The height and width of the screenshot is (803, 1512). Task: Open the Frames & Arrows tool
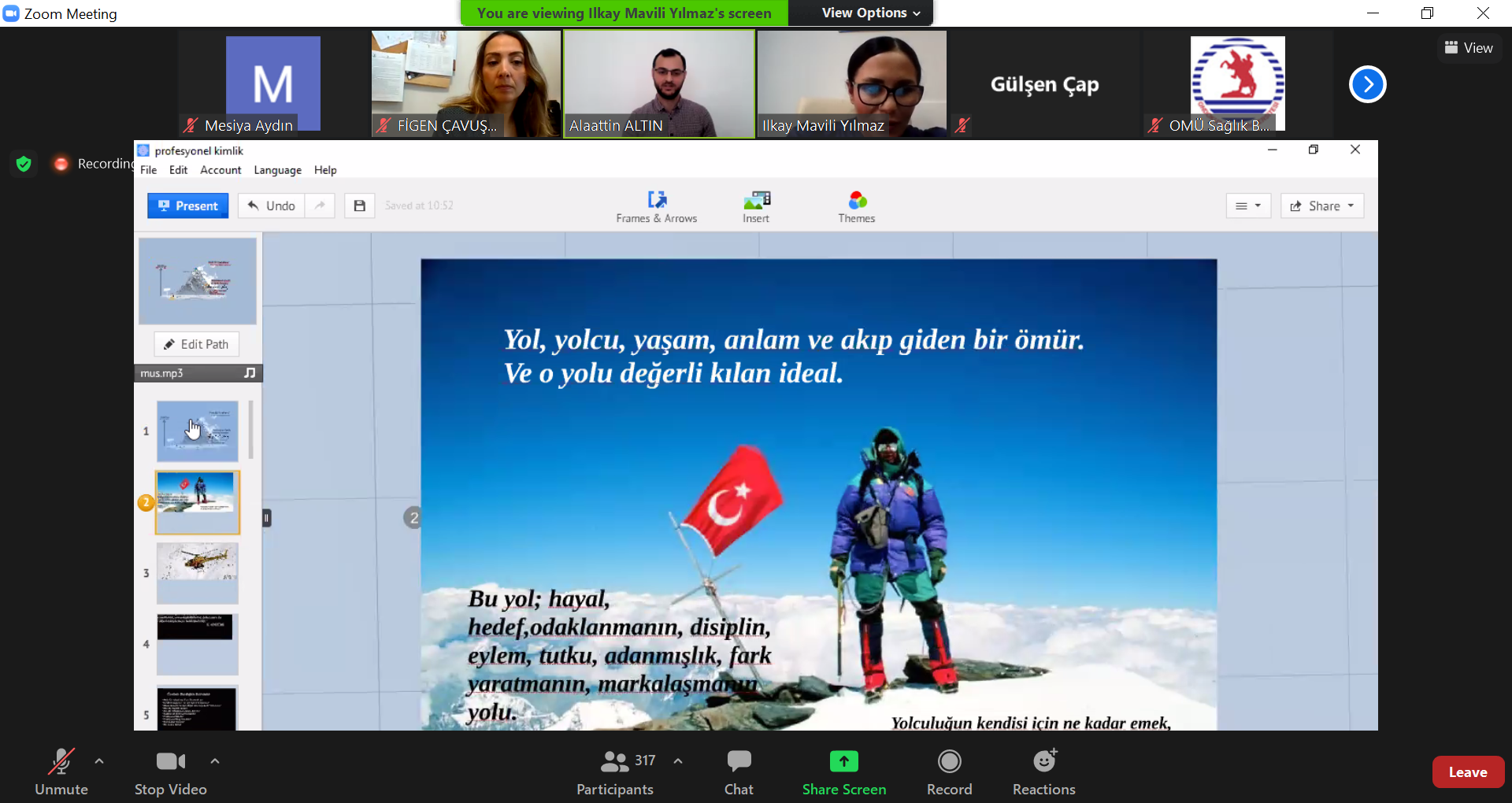[x=656, y=206]
